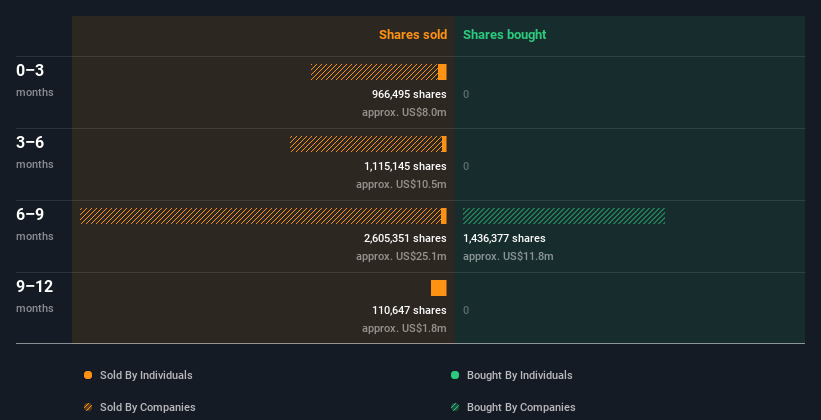Click the 0–3 months hatched sold bar
The image size is (821, 420).
coord(374,72)
